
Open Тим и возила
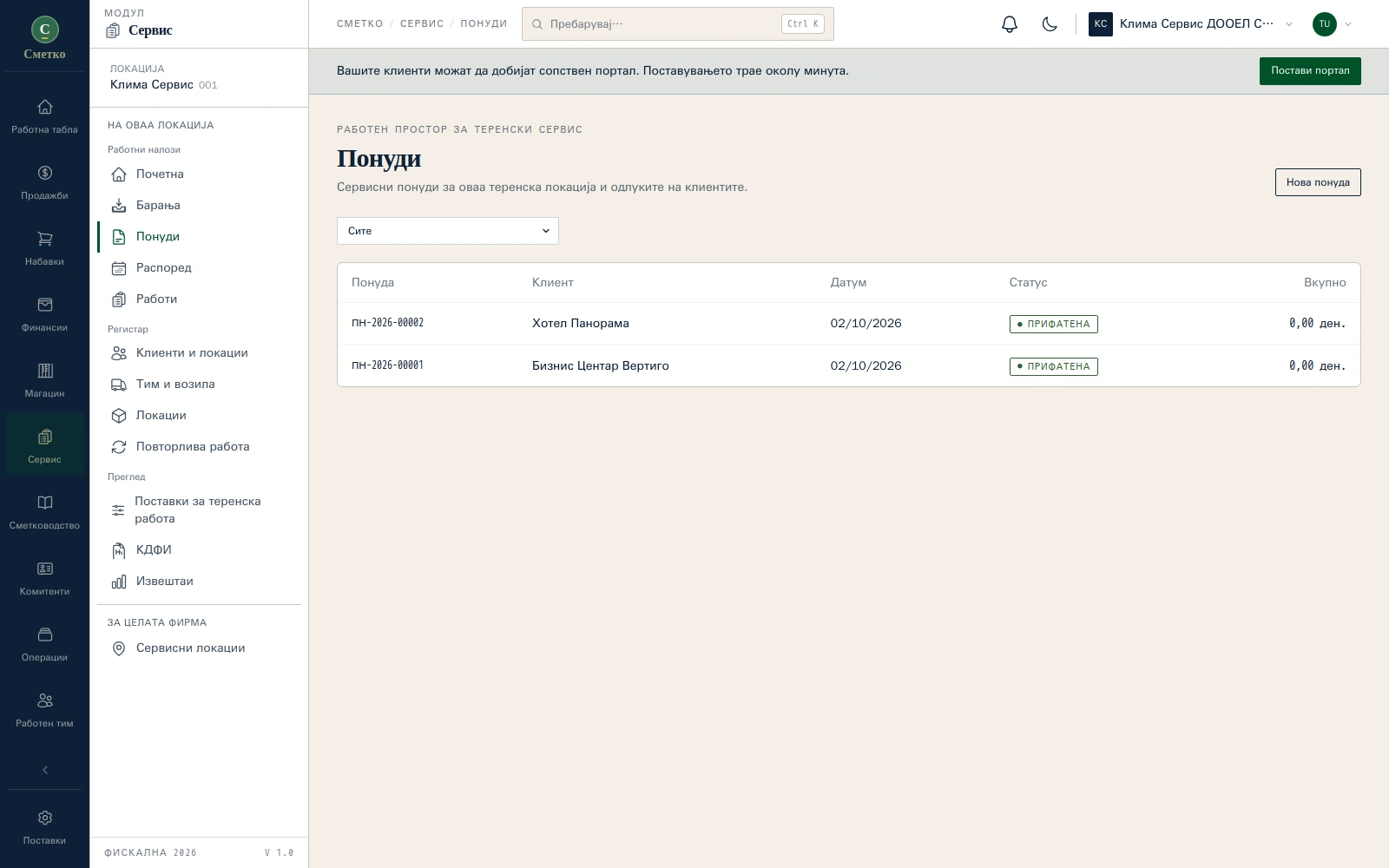coord(200,385)
